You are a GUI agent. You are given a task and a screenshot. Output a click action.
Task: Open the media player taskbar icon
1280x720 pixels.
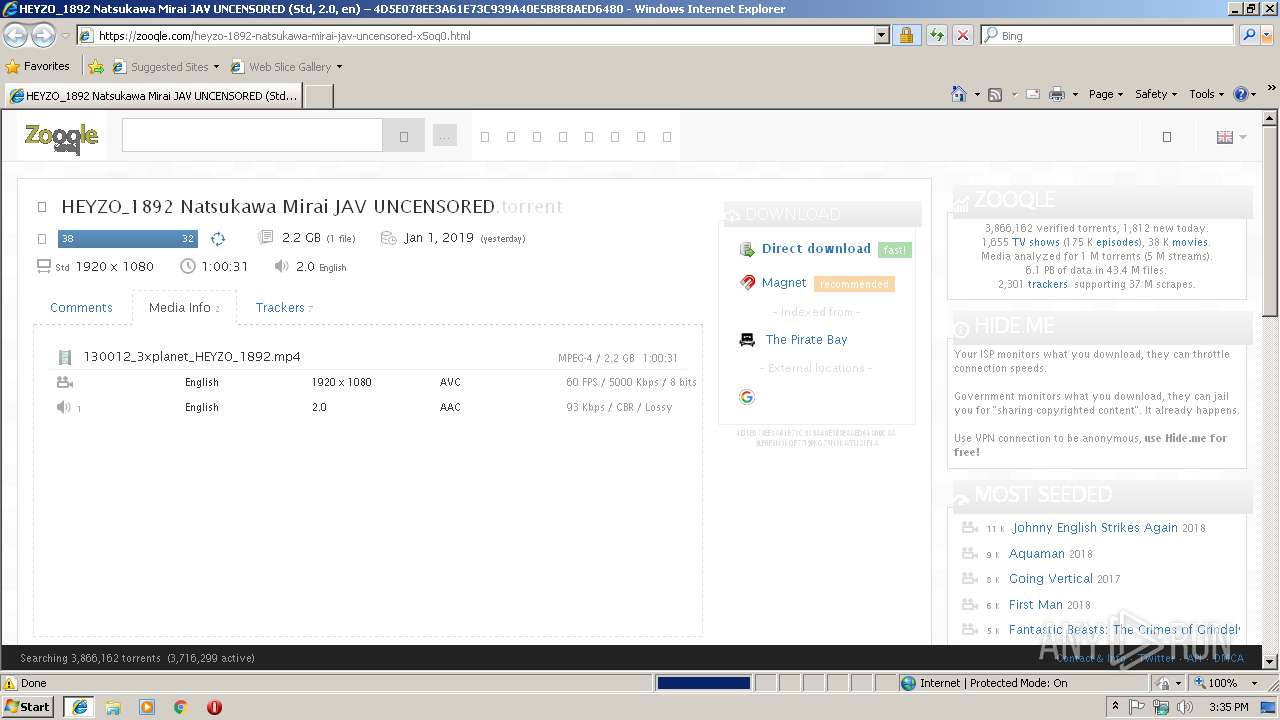click(147, 707)
